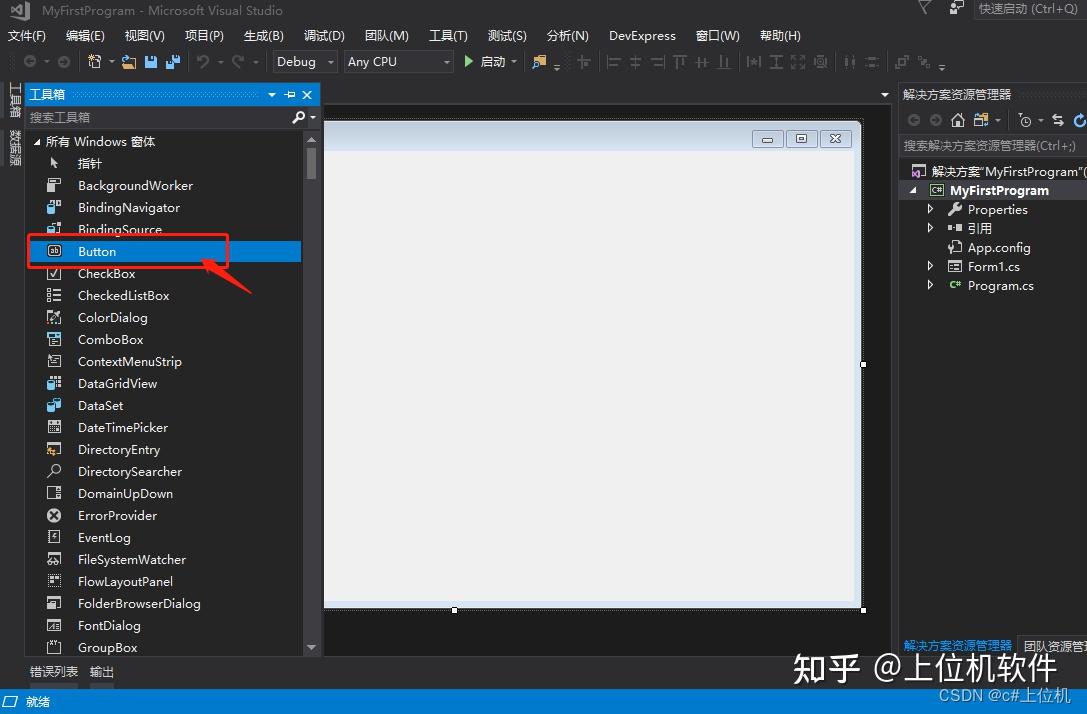Expand the 引用 references node
Viewport: 1087px width, 714px height.
click(930, 227)
